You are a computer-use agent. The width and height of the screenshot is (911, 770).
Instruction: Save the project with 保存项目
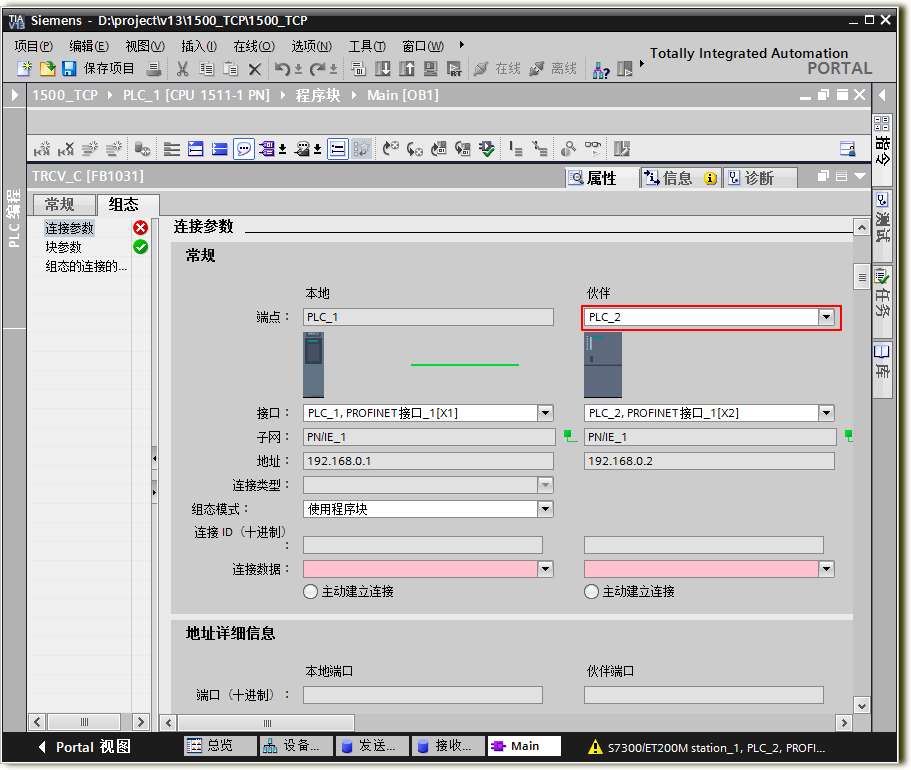[x=98, y=69]
